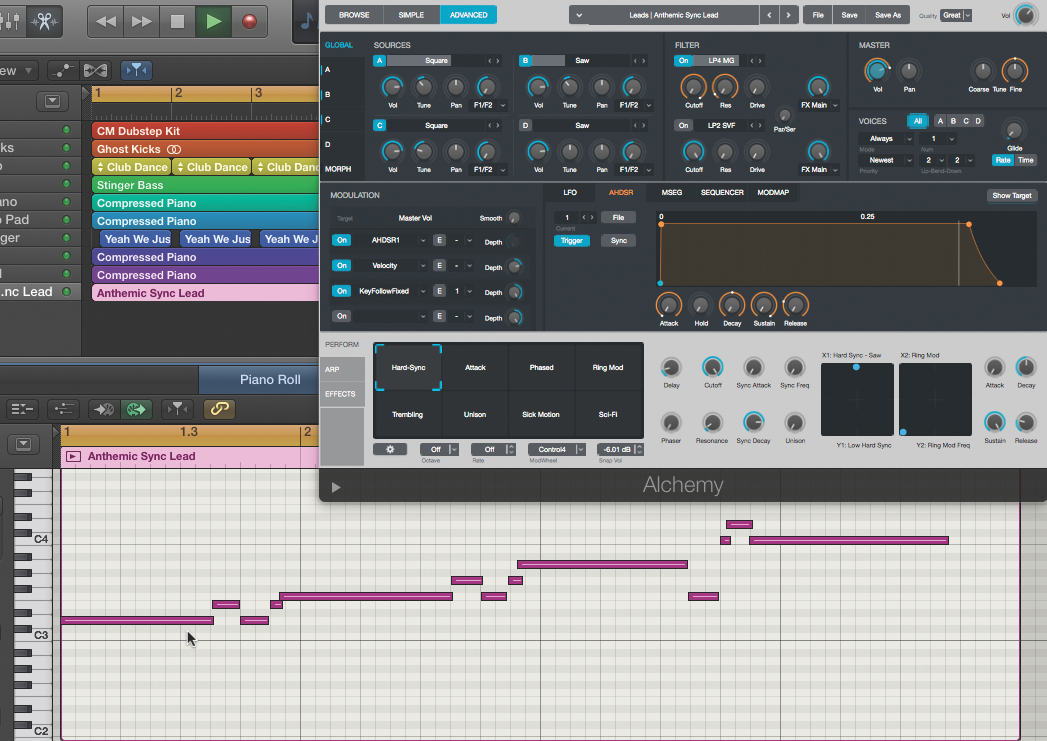
Task: Click the scissors tool icon in toolbar
Action: pyautogui.click(x=44, y=21)
